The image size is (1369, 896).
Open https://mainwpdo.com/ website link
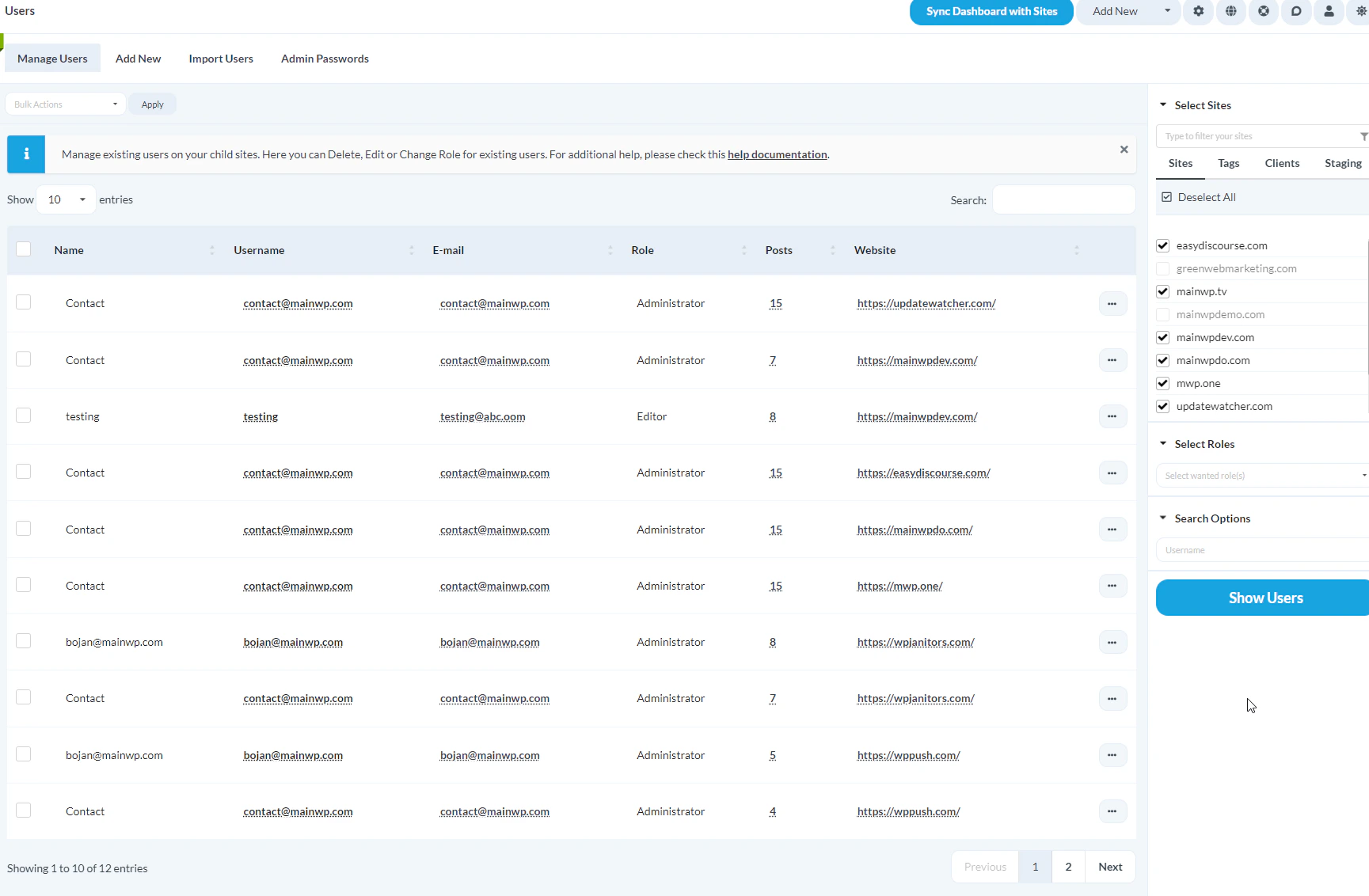tap(915, 530)
